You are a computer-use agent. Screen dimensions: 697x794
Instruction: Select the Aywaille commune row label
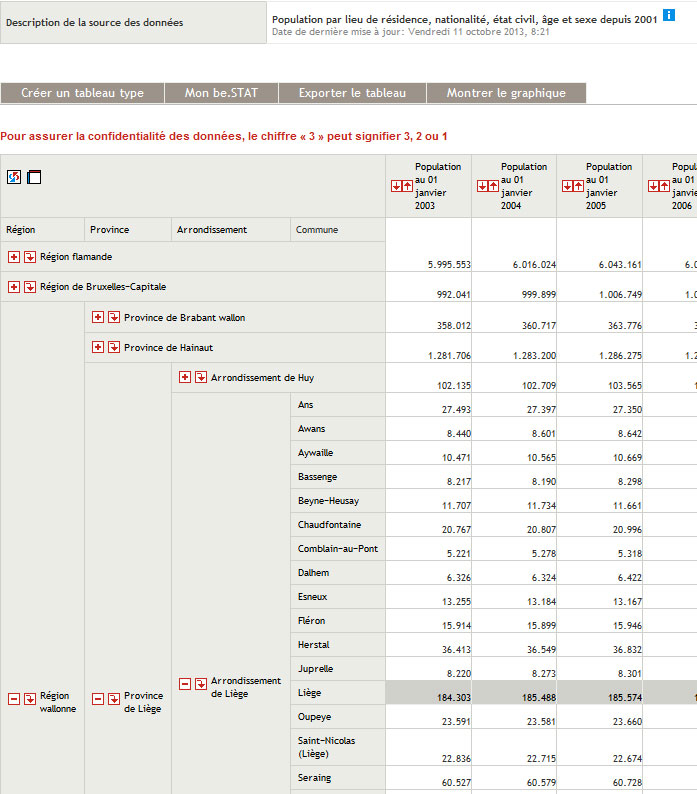click(316, 453)
